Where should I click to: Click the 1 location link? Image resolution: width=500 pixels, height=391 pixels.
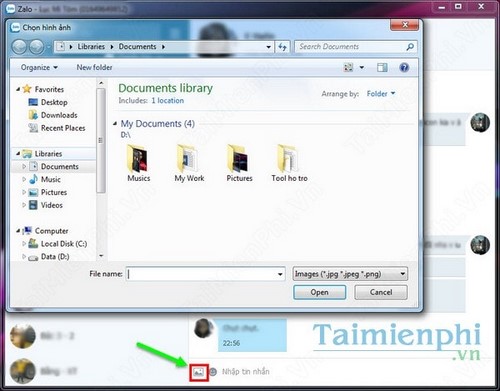click(167, 100)
